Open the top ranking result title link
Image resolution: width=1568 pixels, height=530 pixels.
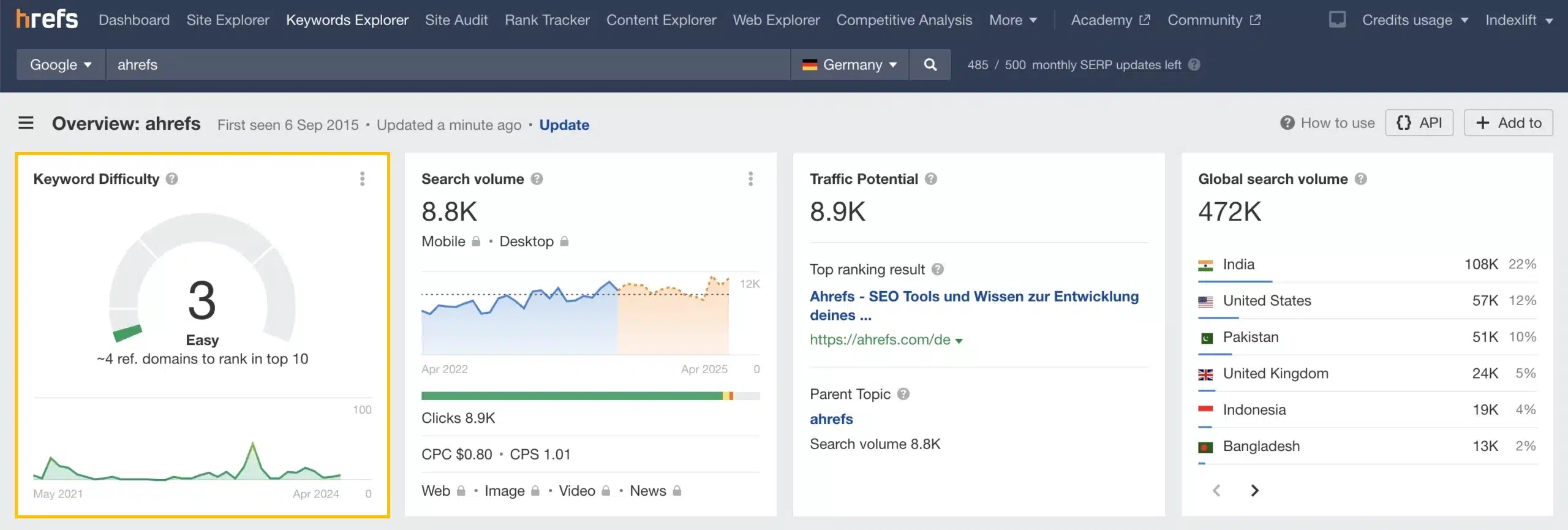click(x=974, y=306)
